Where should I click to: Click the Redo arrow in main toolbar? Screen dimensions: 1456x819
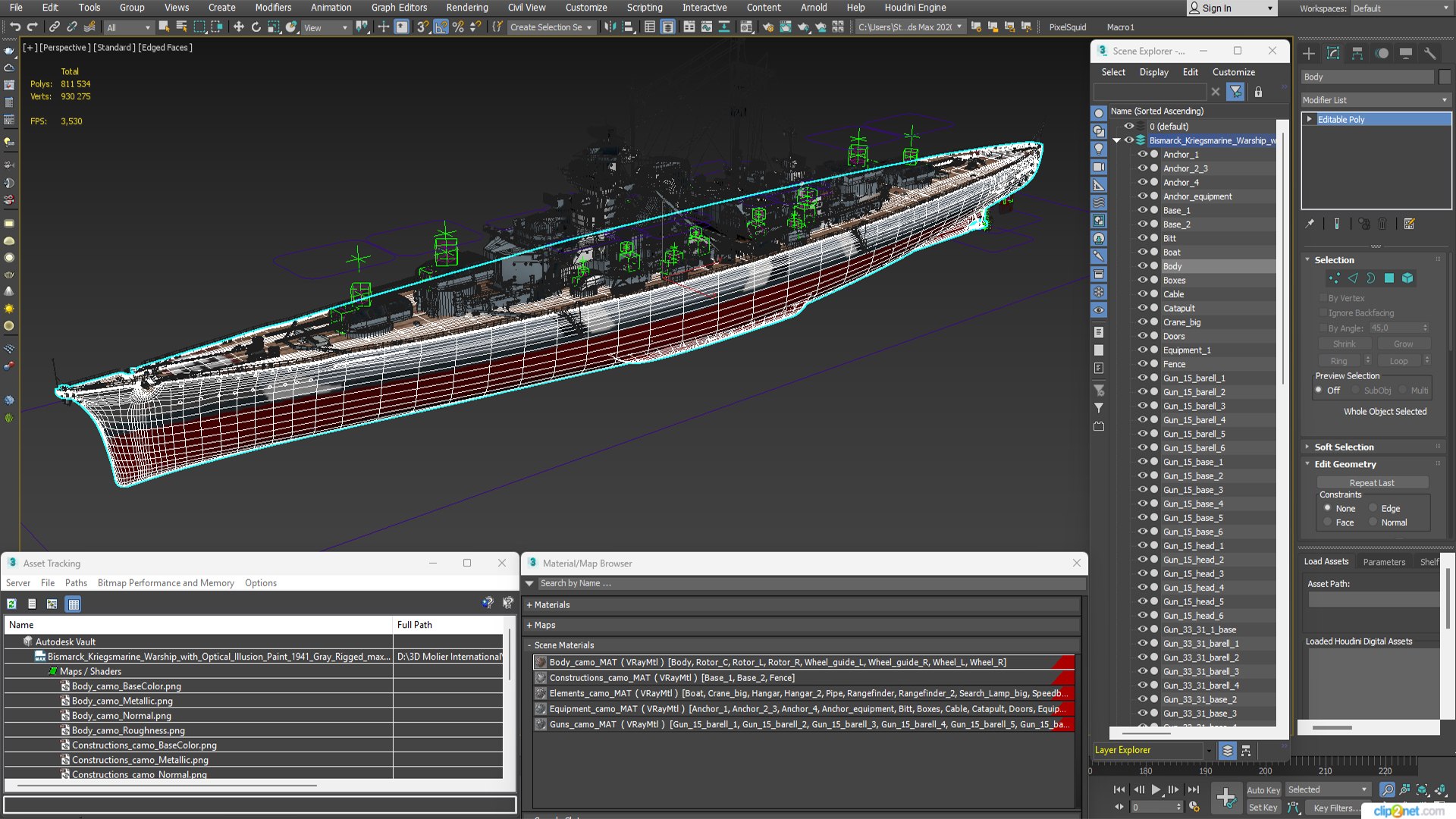pos(32,27)
